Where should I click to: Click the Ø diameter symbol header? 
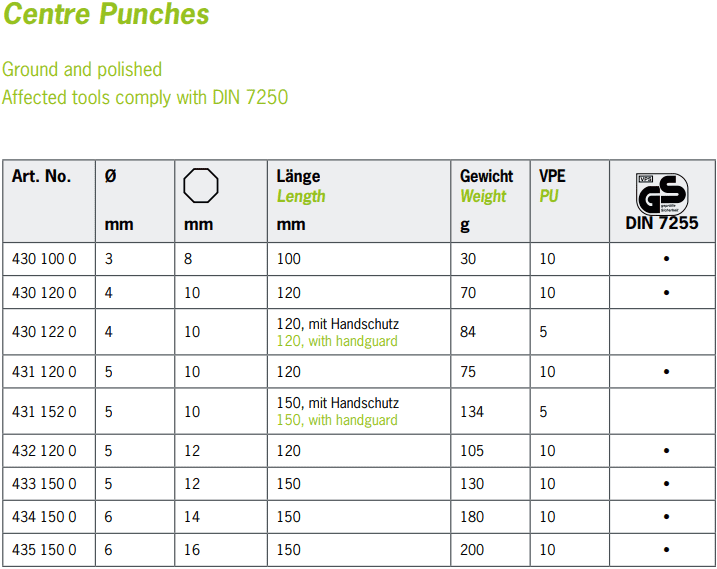pos(110,176)
